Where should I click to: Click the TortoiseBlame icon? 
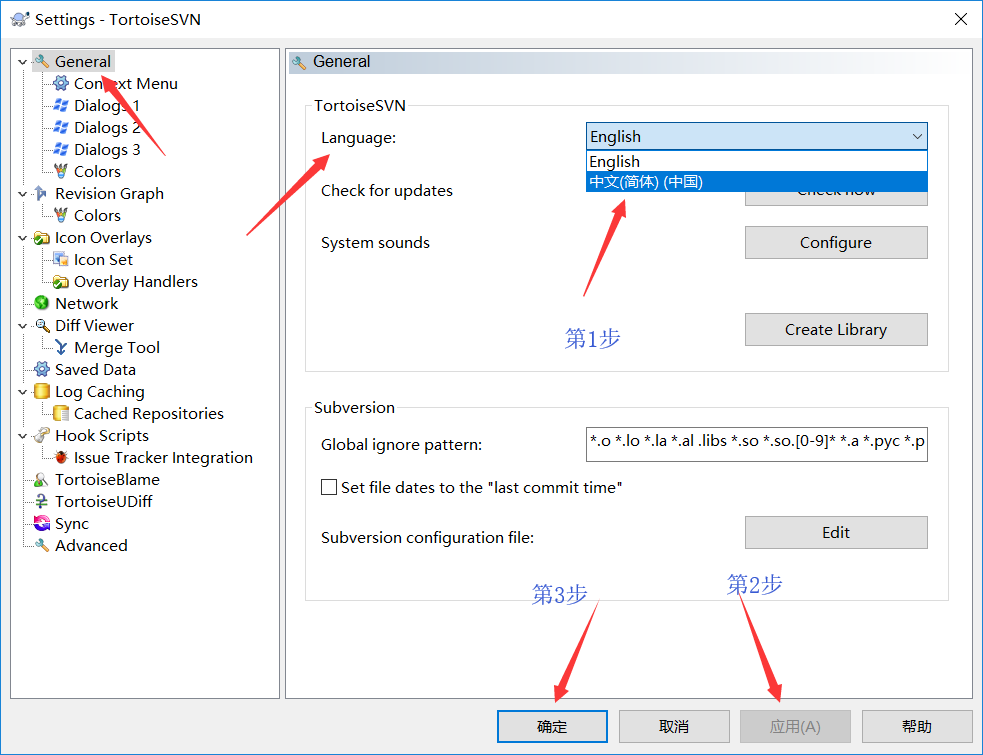click(41, 480)
